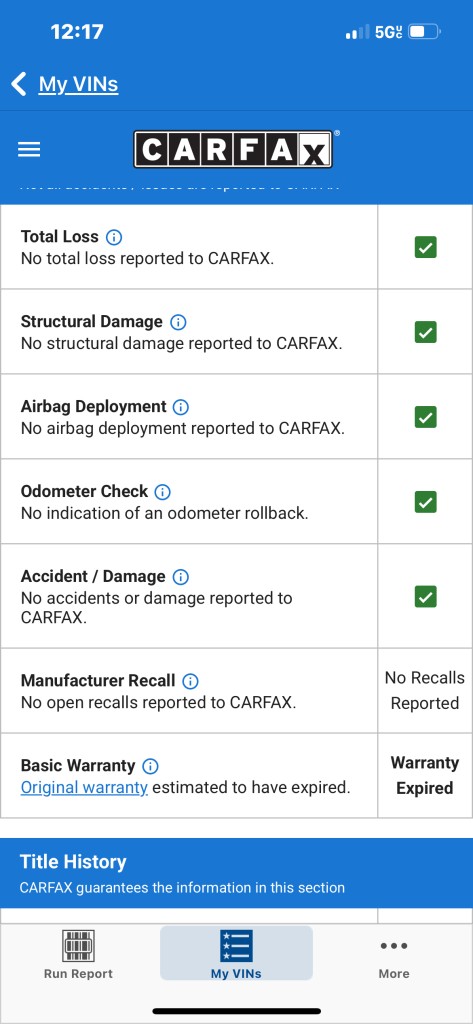Click the Total Loss green checkmark
The image size is (473, 1024).
[425, 248]
